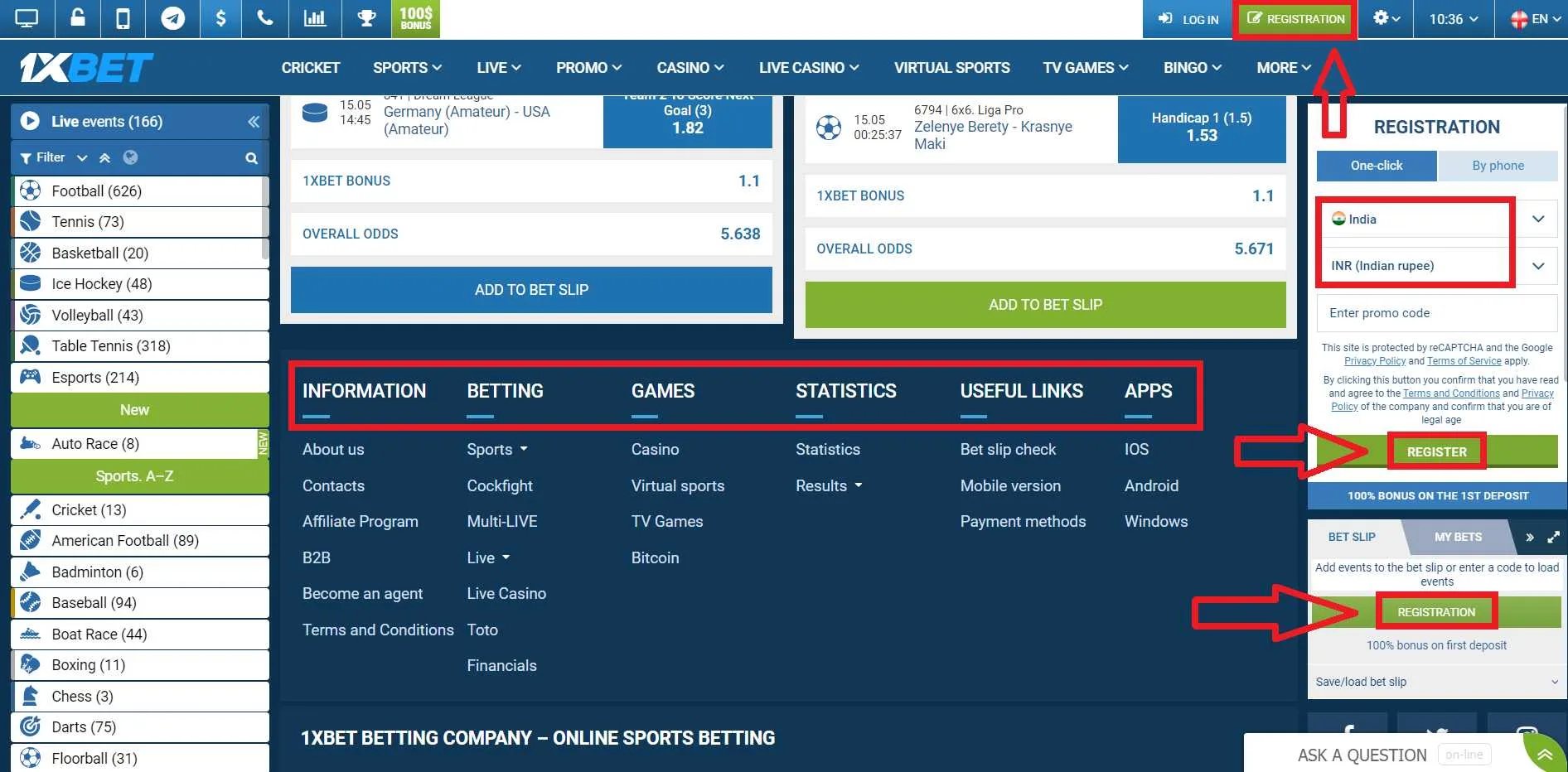The image size is (1568, 772).
Task: Collapse the Live events sidebar panel
Action: [253, 122]
